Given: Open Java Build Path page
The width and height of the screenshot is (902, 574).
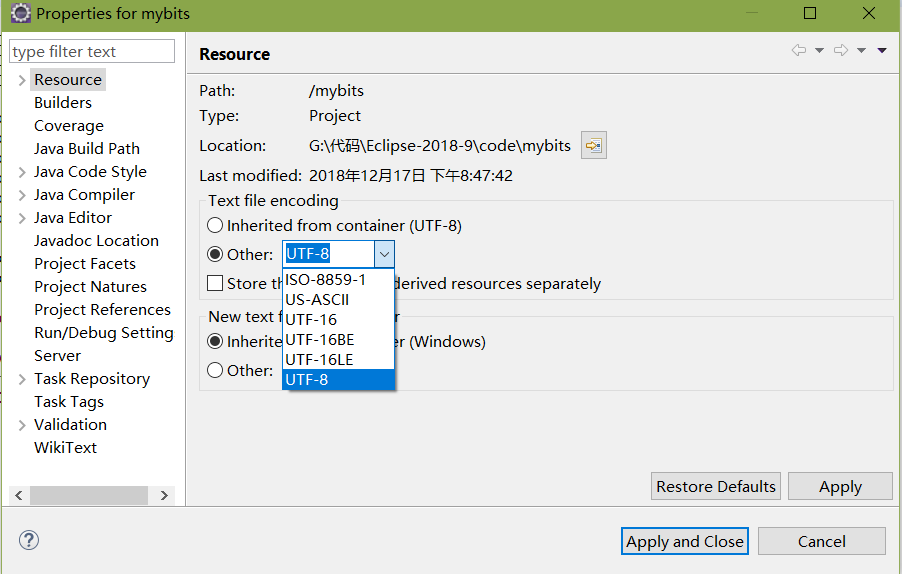Looking at the screenshot, I should pos(87,148).
